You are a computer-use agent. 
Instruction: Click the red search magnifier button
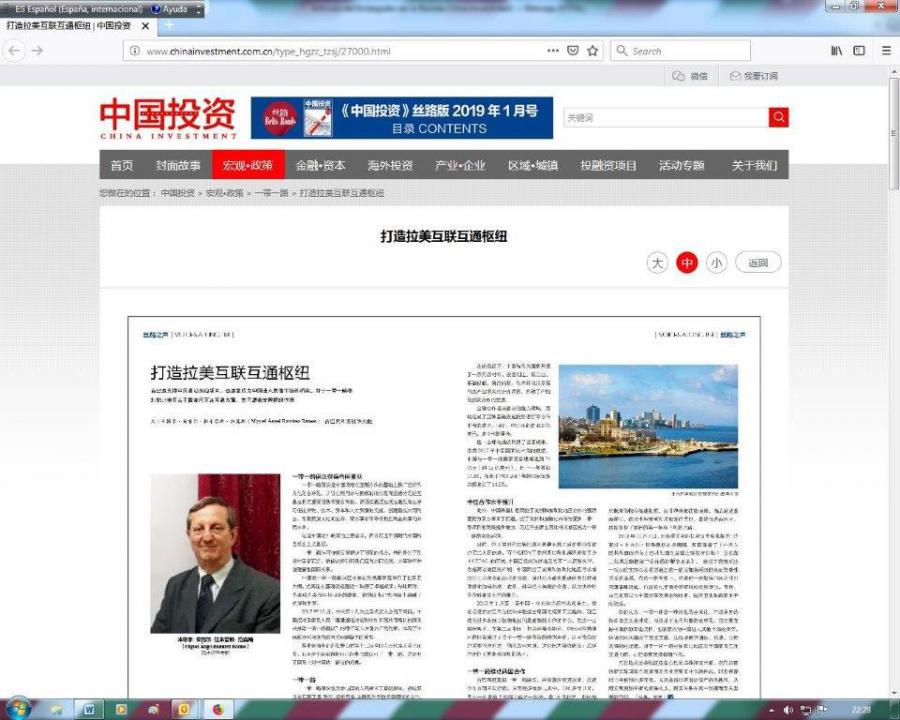(x=778, y=117)
